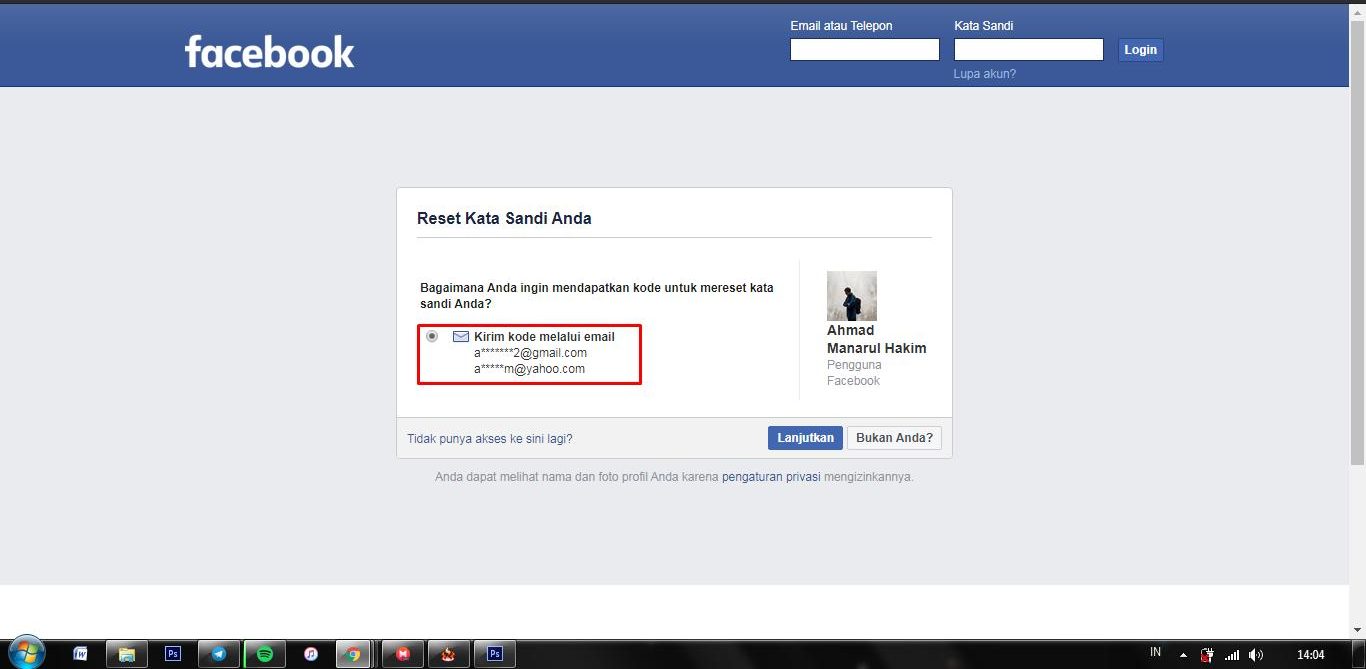Open Microsoft Word from the taskbar
This screenshot has width=1366, height=669.
pos(80,654)
